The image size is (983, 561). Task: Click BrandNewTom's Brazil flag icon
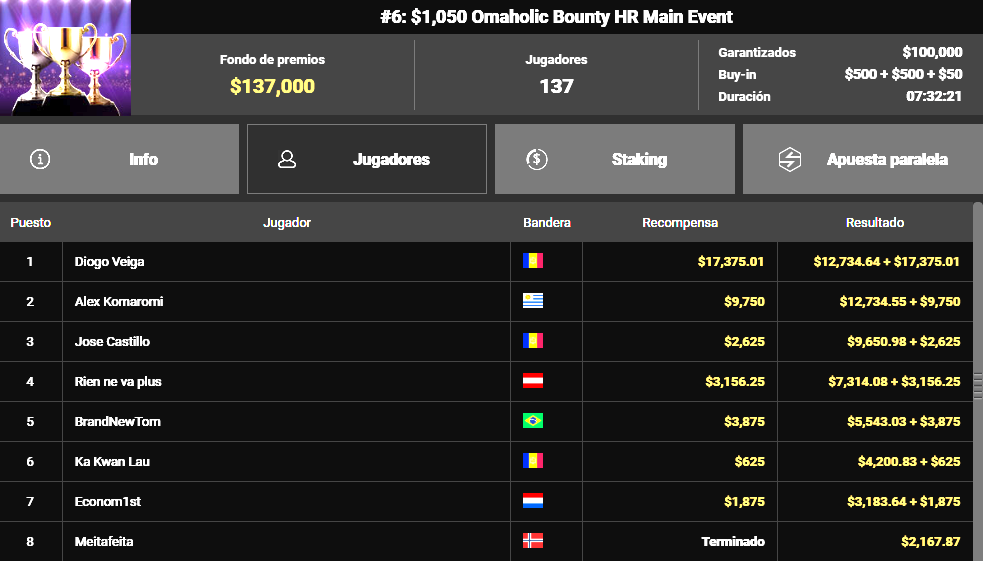coord(533,421)
